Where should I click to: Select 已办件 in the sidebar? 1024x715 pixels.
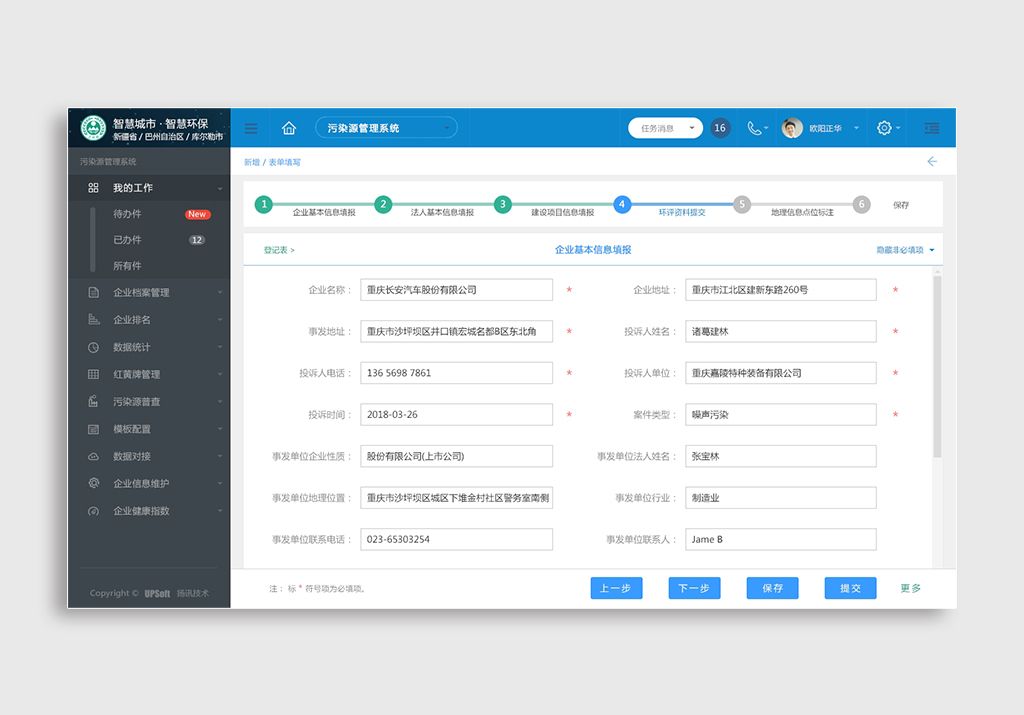coord(128,240)
